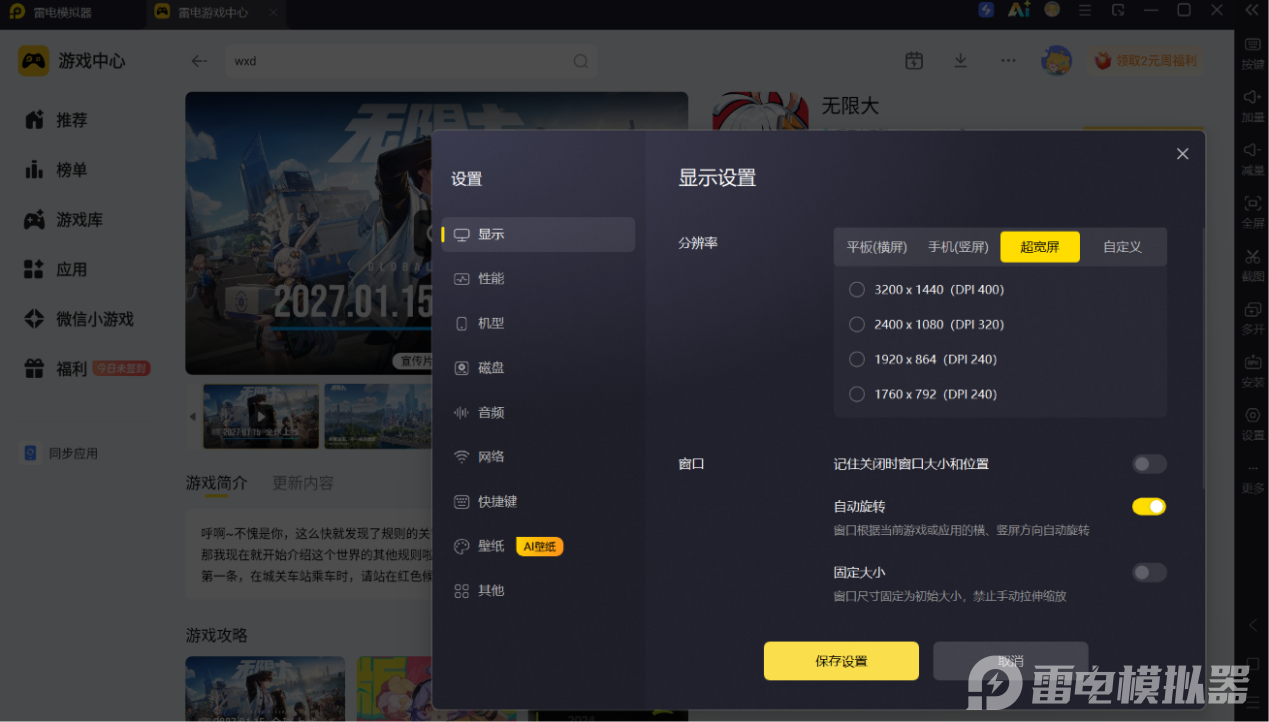Enable the 固定大小 switch

1149,573
